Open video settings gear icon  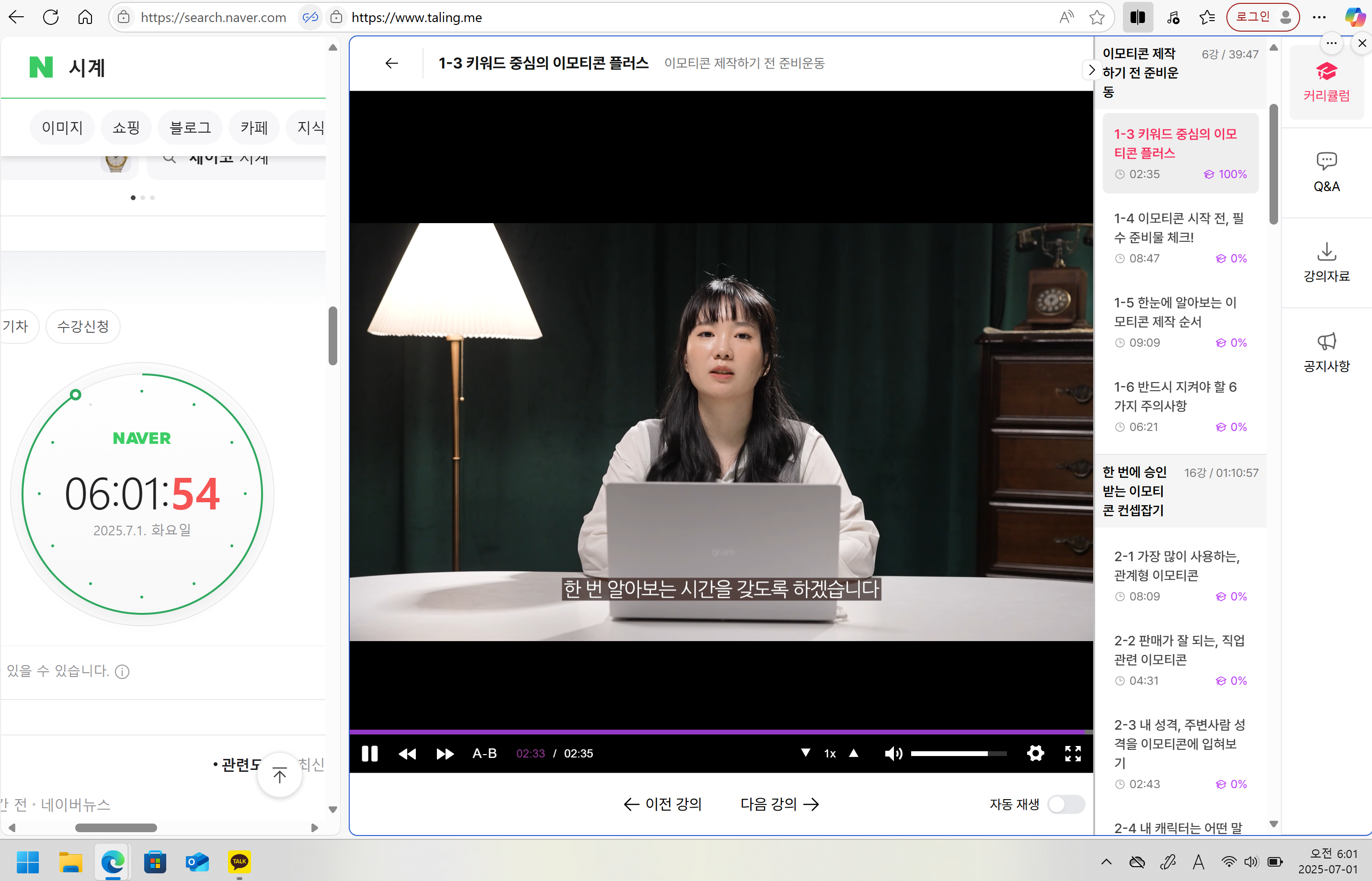point(1035,754)
